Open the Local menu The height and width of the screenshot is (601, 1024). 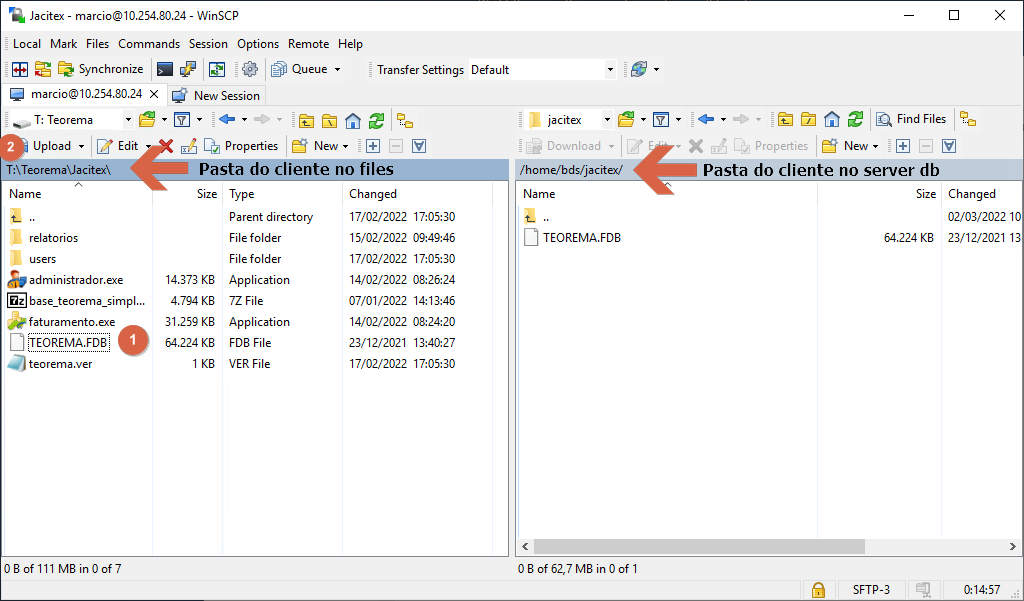coord(27,44)
